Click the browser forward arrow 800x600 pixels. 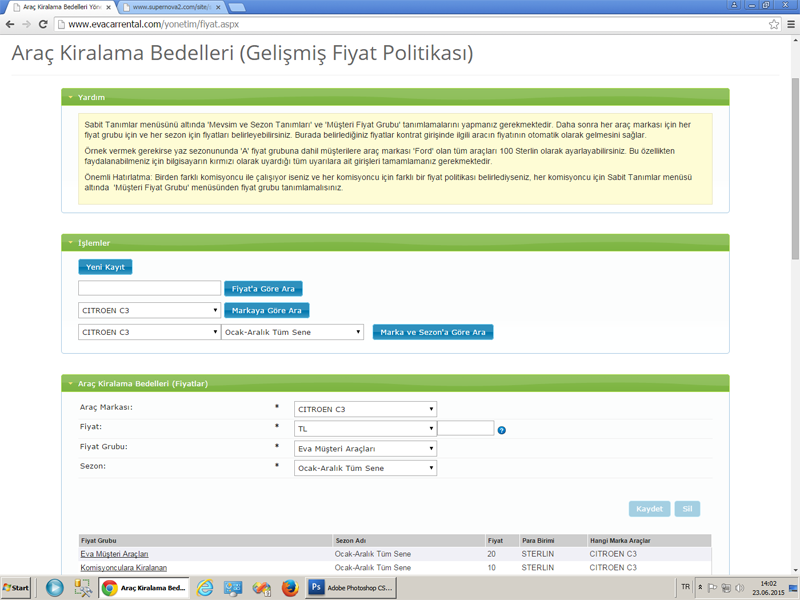click(26, 24)
